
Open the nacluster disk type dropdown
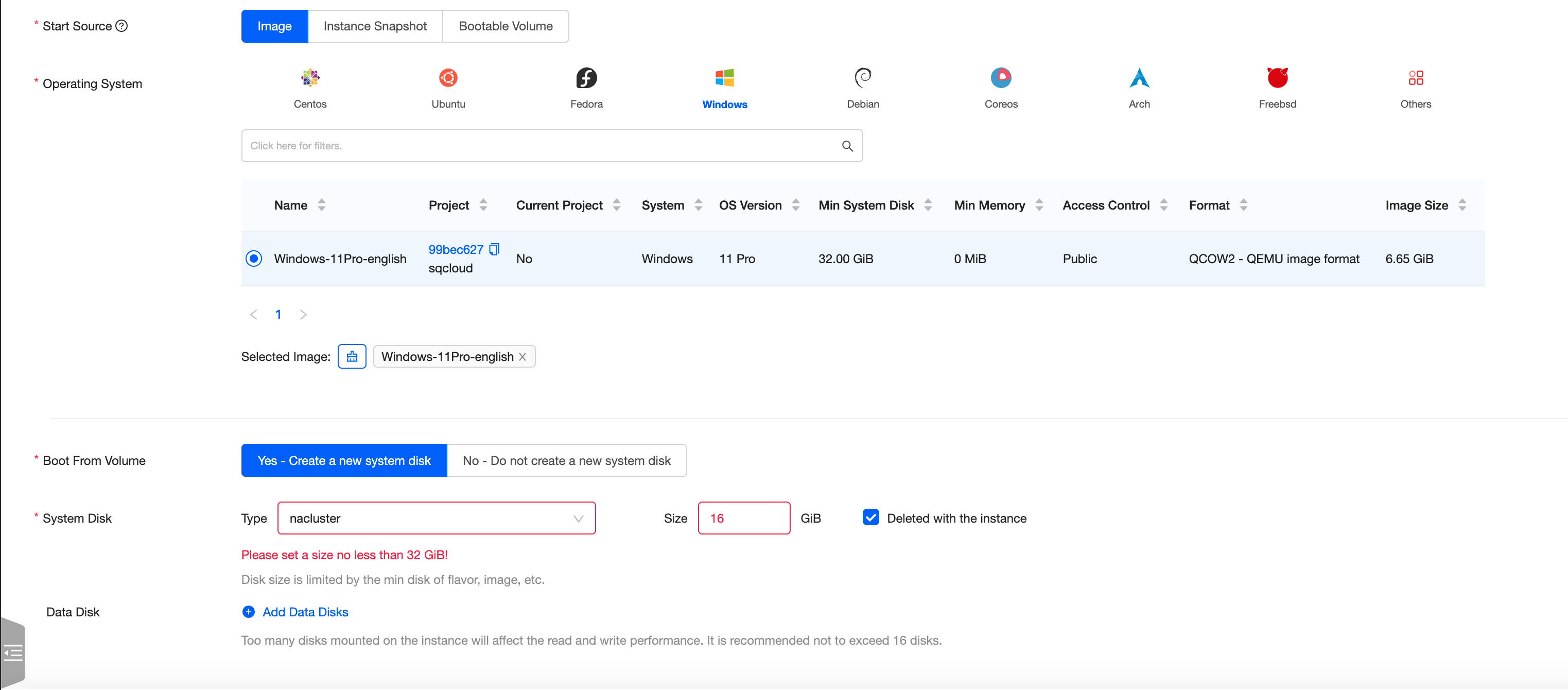point(436,518)
